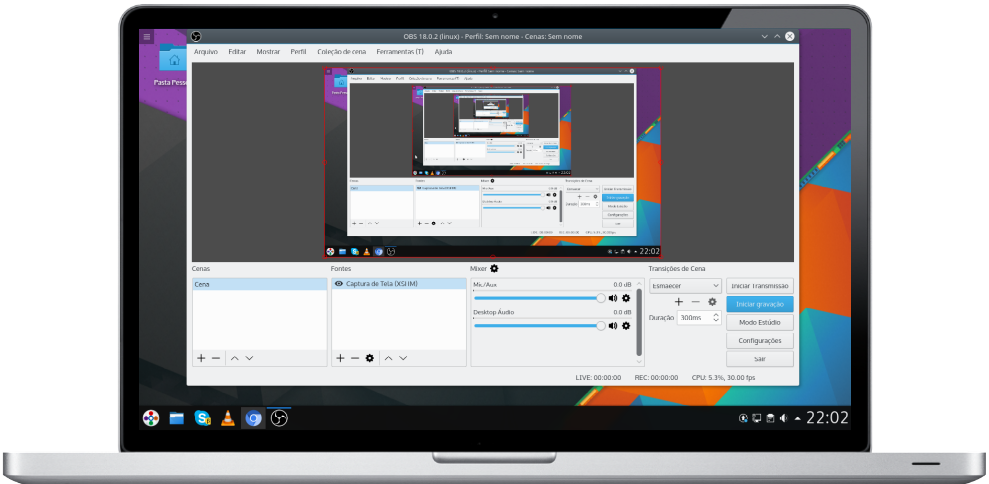Screen dimensions: 989x484
Task: Click the LIVE: 00:00:00 status text
Action: [x=599, y=377]
